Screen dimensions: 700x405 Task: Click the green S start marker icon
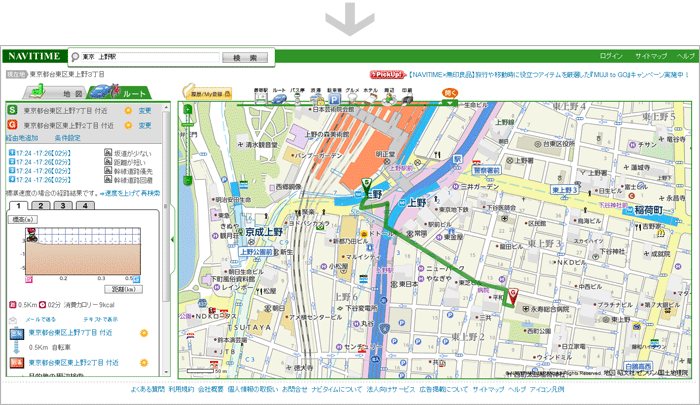(x=12, y=110)
